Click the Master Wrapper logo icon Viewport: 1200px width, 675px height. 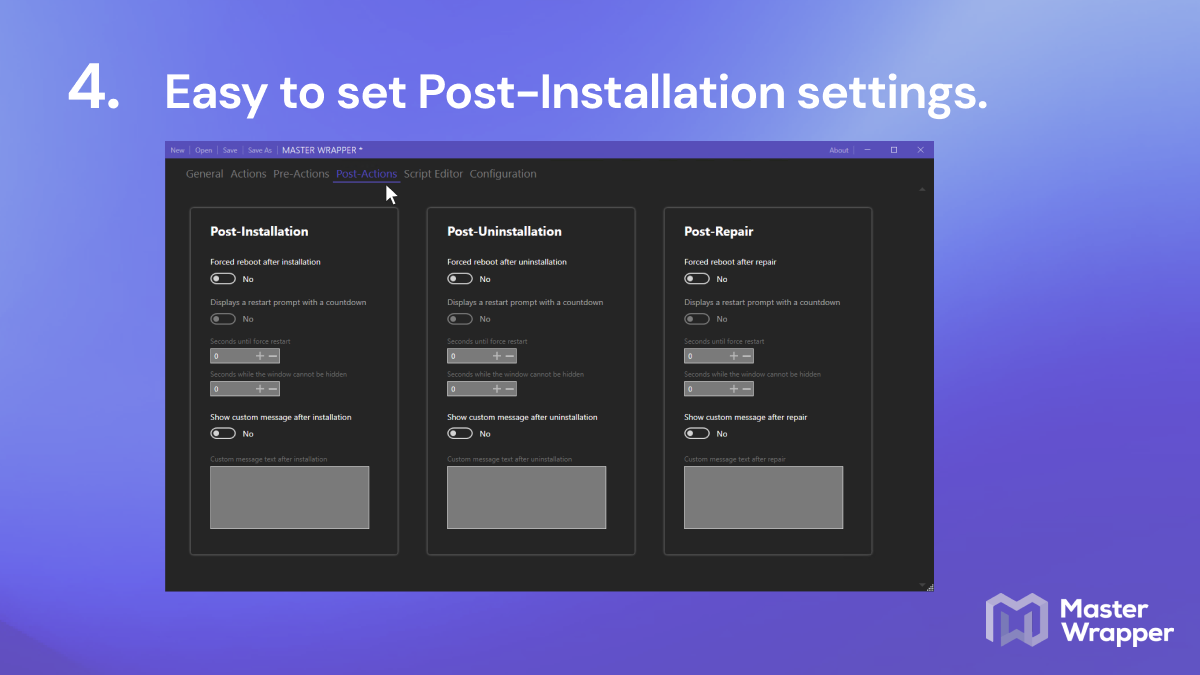[x=1017, y=620]
